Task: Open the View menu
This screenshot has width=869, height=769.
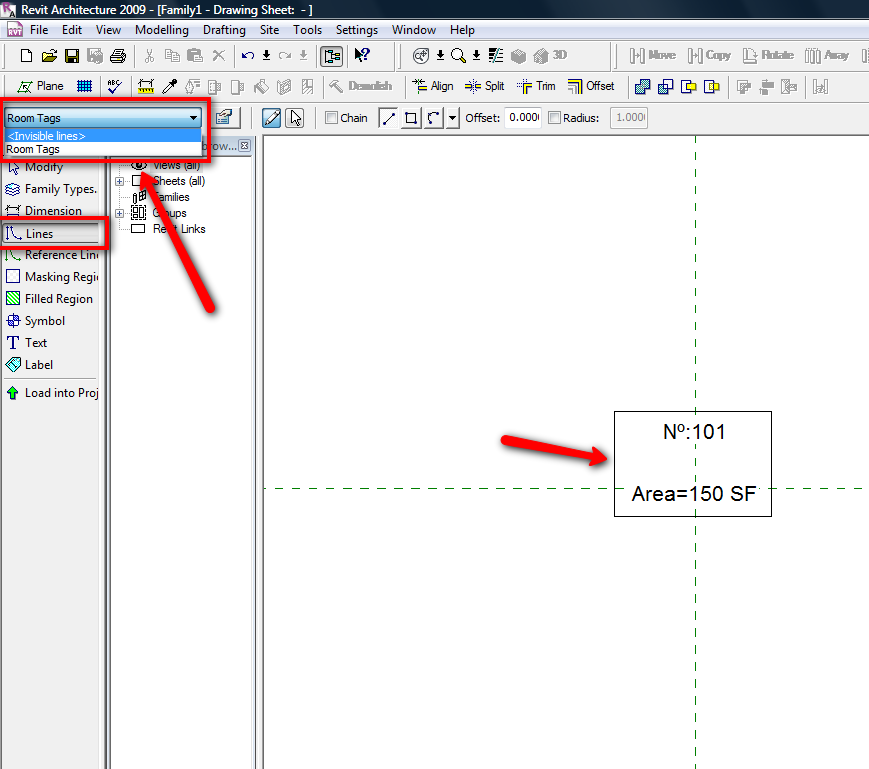Action: pyautogui.click(x=108, y=30)
